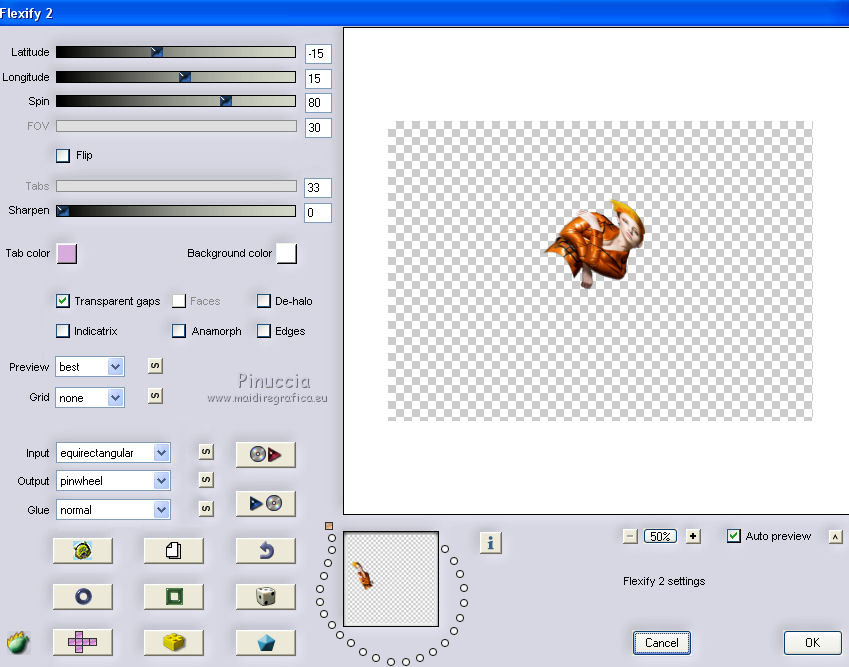Click the Longitude value field
849x667 pixels.
pyautogui.click(x=318, y=79)
